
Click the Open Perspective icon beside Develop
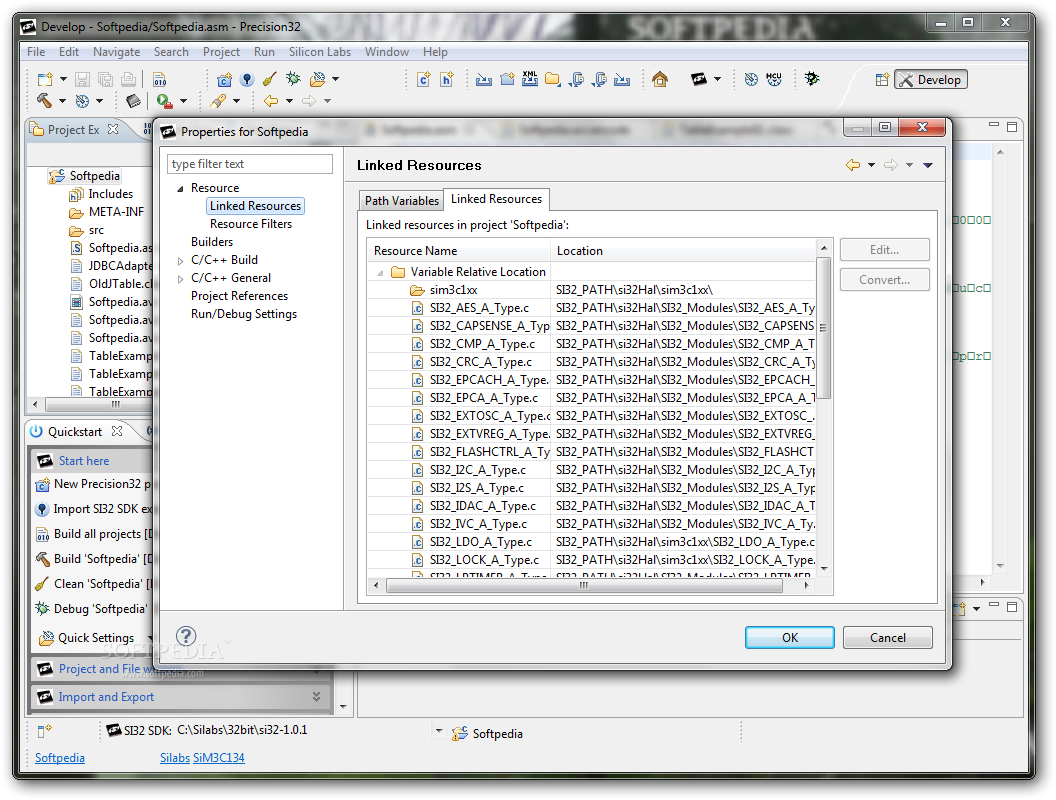882,79
